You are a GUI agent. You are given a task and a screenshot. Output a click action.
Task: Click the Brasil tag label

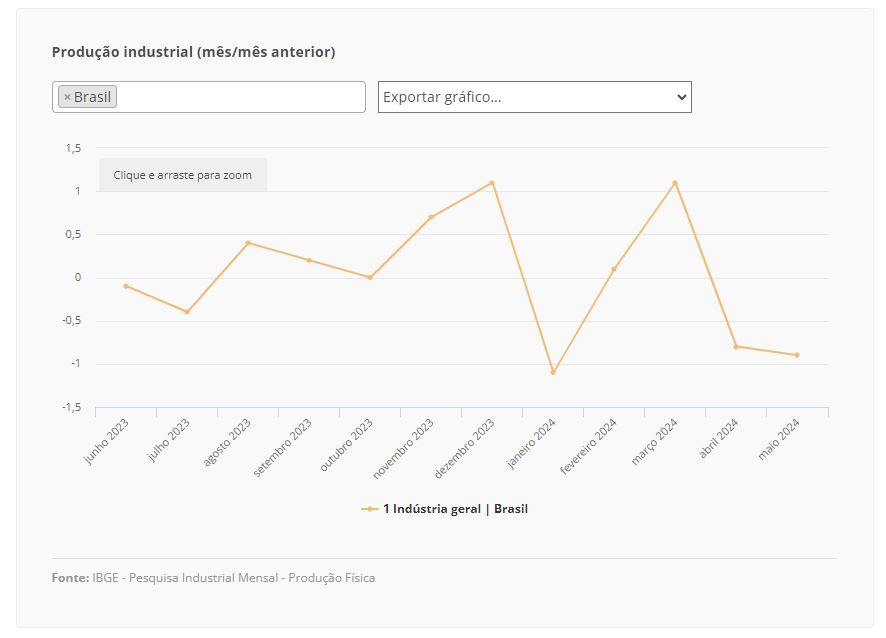(x=93, y=97)
